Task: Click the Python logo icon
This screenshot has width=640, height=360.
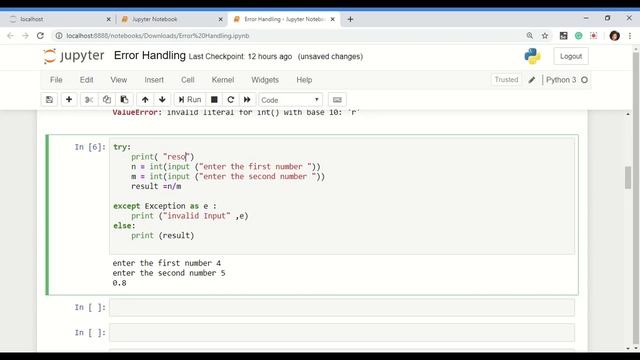Action: coord(533,56)
